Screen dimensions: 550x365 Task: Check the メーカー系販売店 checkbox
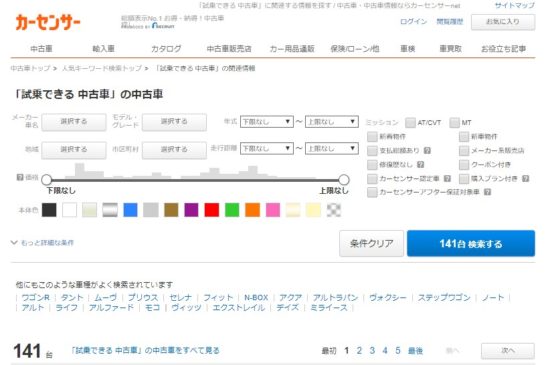464,151
